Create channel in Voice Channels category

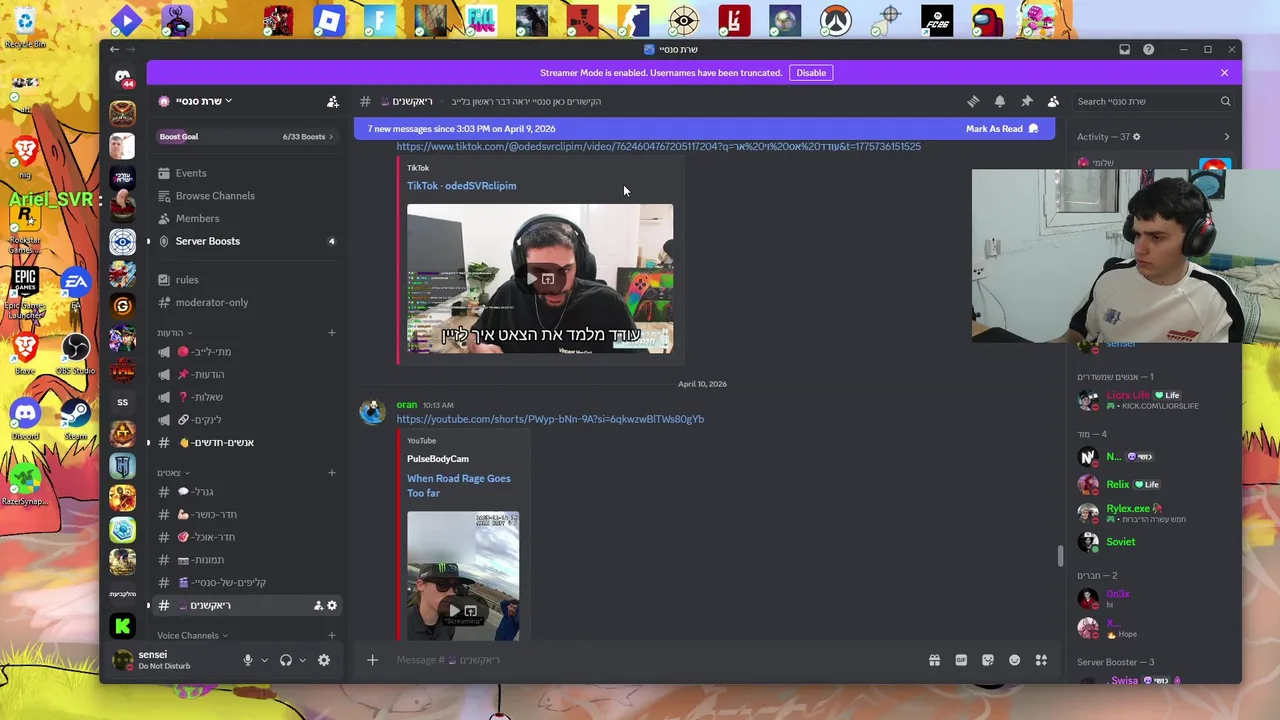point(332,635)
